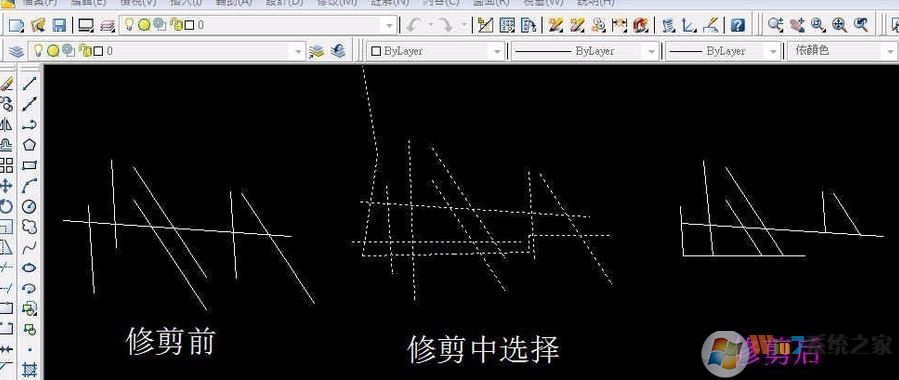899x380 pixels.
Task: Click the Properties palette icon after Redo
Action: 486,25
